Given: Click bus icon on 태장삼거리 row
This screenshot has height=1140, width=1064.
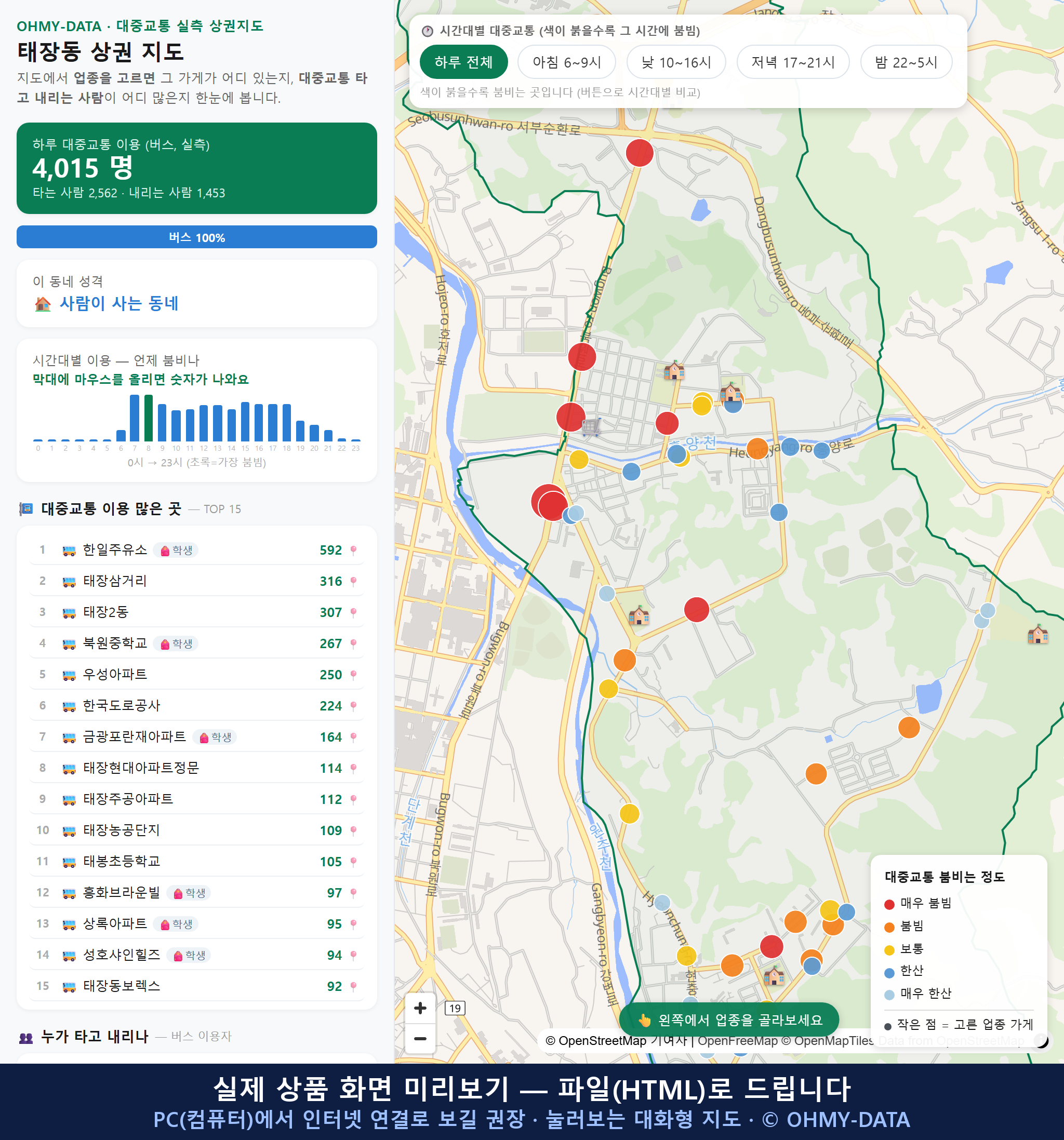Looking at the screenshot, I should [x=69, y=582].
